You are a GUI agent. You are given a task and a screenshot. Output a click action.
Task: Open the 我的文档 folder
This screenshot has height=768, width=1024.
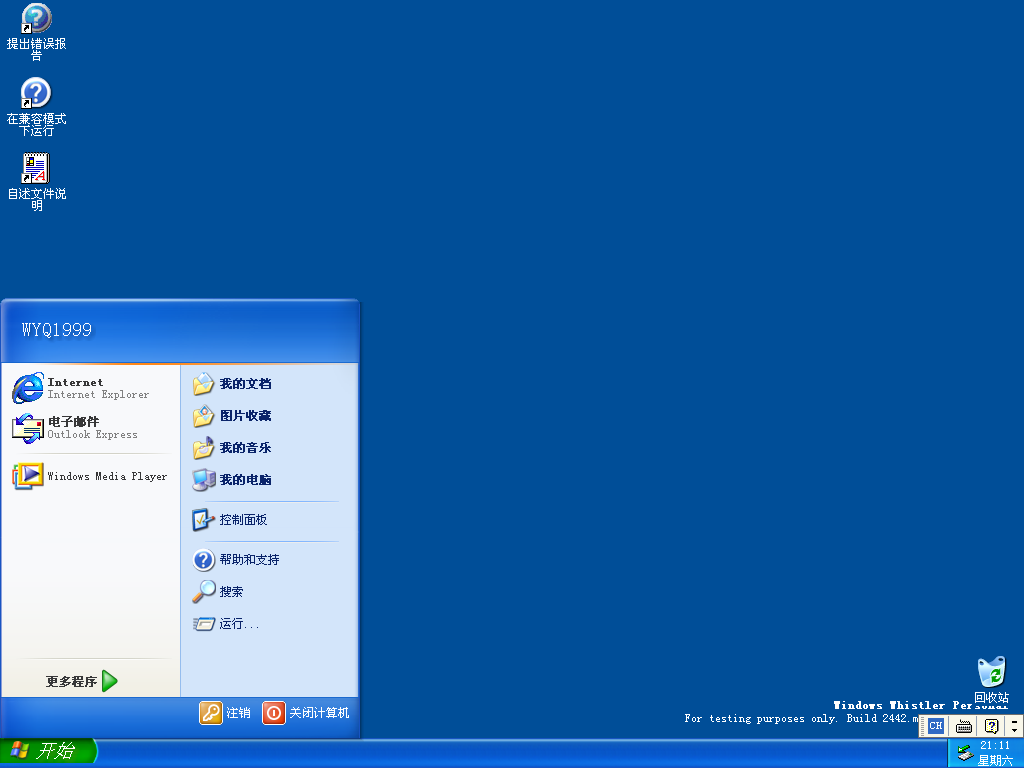(x=269, y=384)
